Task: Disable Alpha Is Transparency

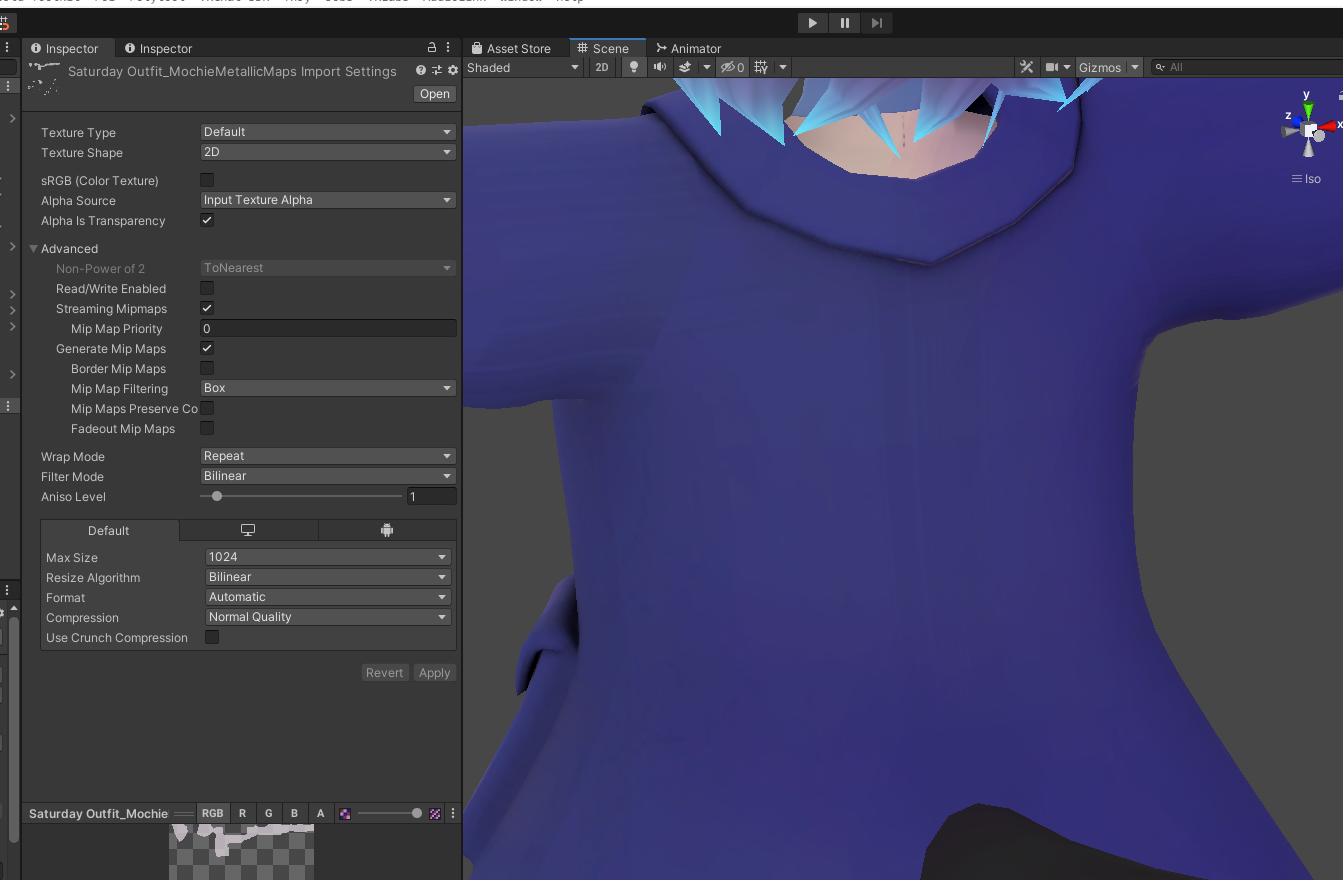Action: point(207,220)
